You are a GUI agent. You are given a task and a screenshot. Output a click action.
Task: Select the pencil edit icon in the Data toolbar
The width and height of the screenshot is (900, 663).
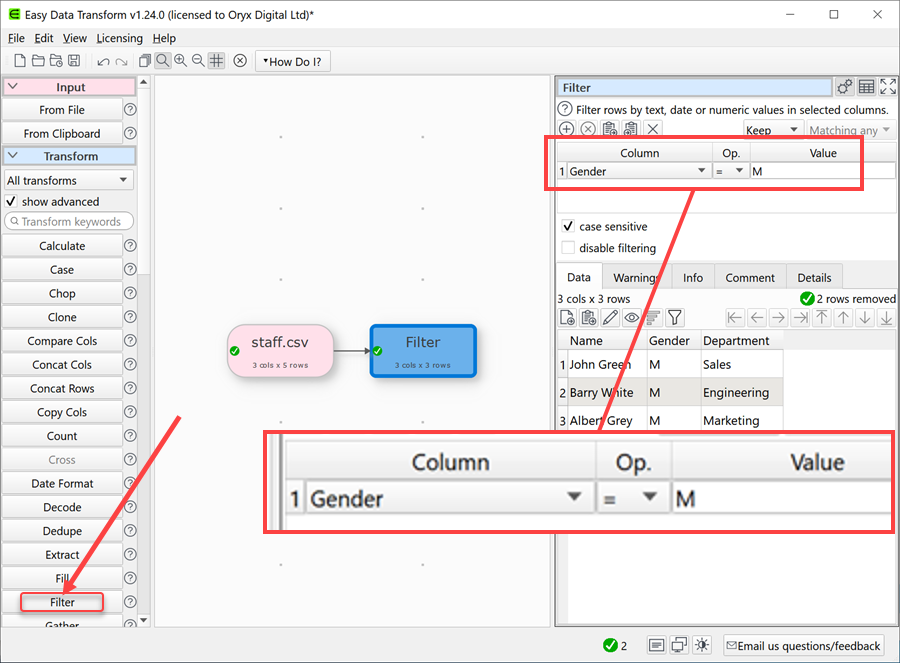click(x=610, y=317)
